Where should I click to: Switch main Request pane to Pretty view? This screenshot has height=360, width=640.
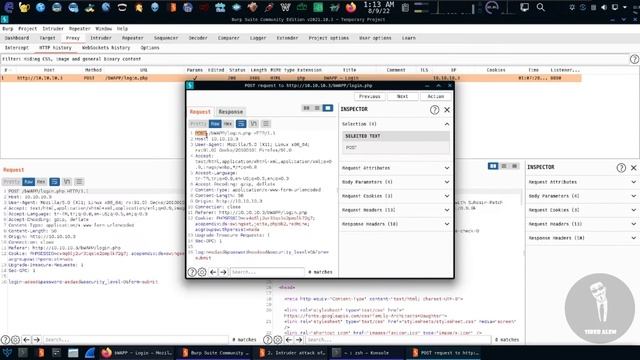click(x=11, y=182)
